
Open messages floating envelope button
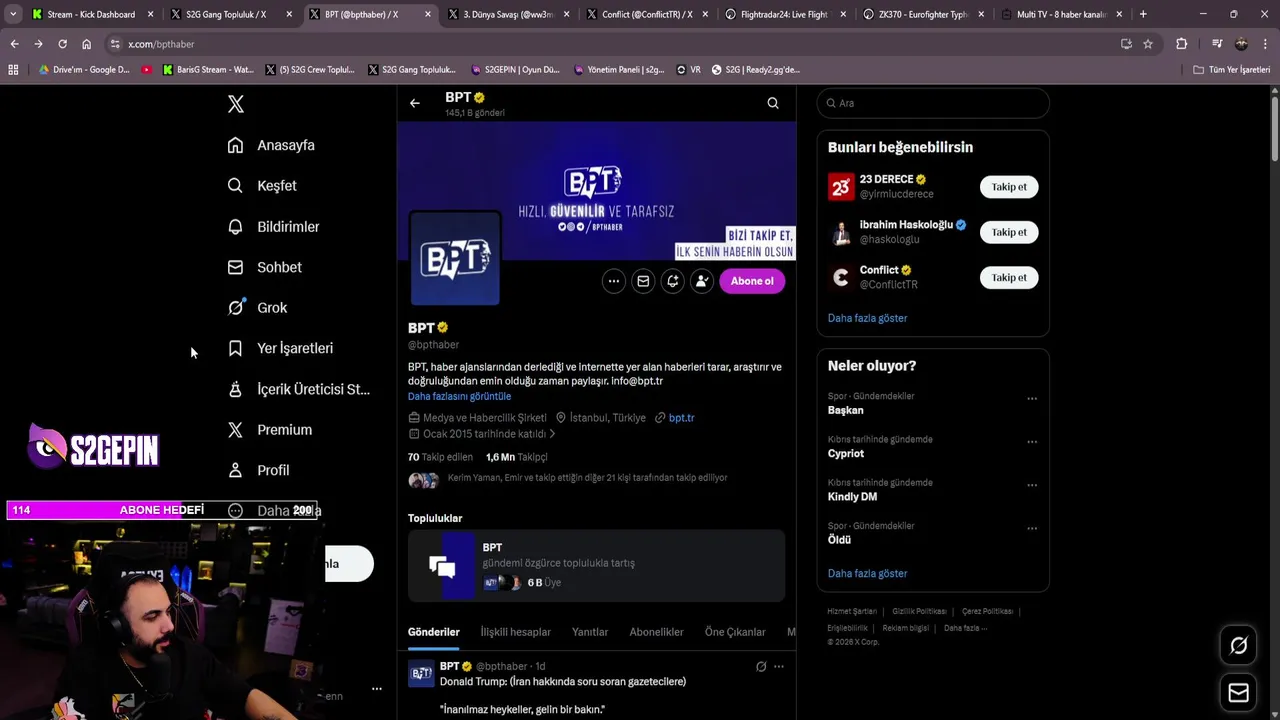[1238, 693]
